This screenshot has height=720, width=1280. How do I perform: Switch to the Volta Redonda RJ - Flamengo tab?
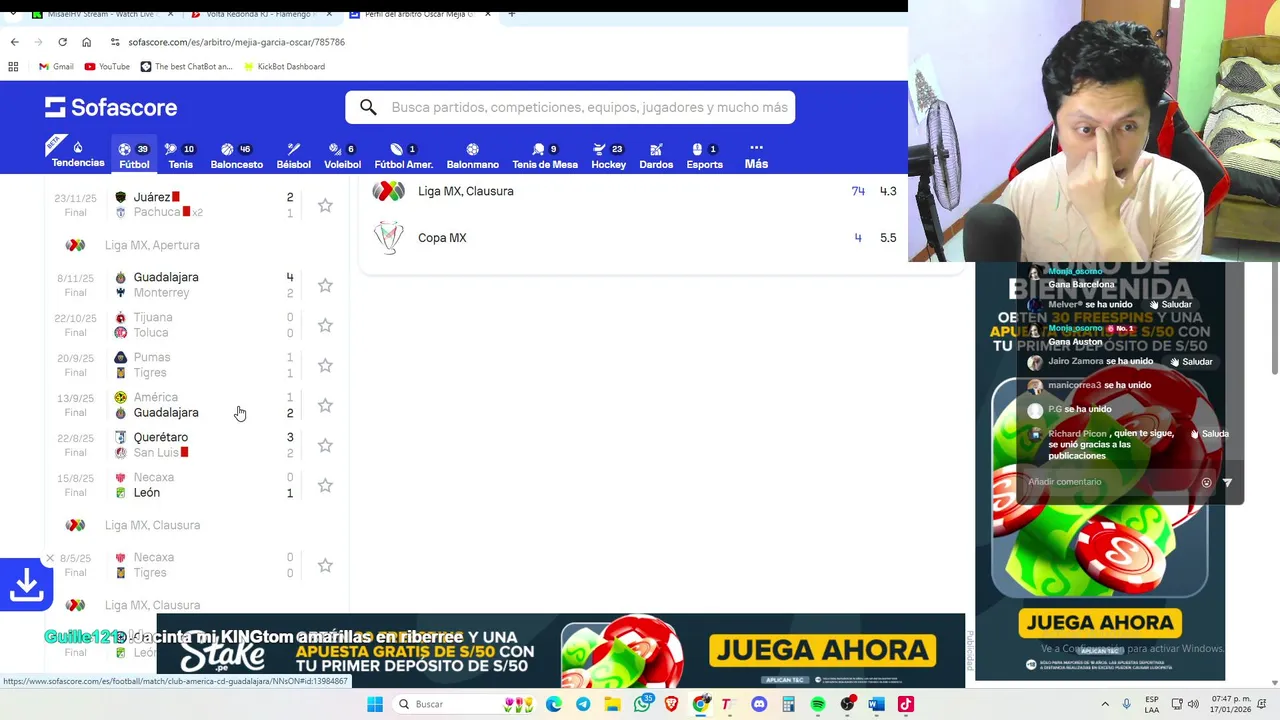pyautogui.click(x=263, y=14)
